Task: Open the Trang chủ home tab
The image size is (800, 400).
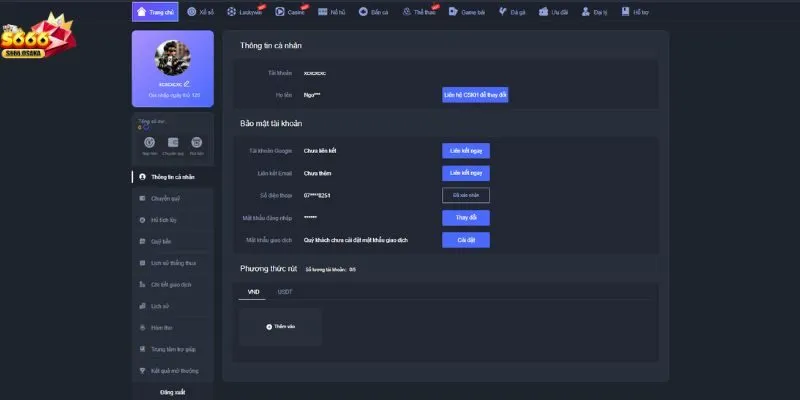Action: coord(148,12)
